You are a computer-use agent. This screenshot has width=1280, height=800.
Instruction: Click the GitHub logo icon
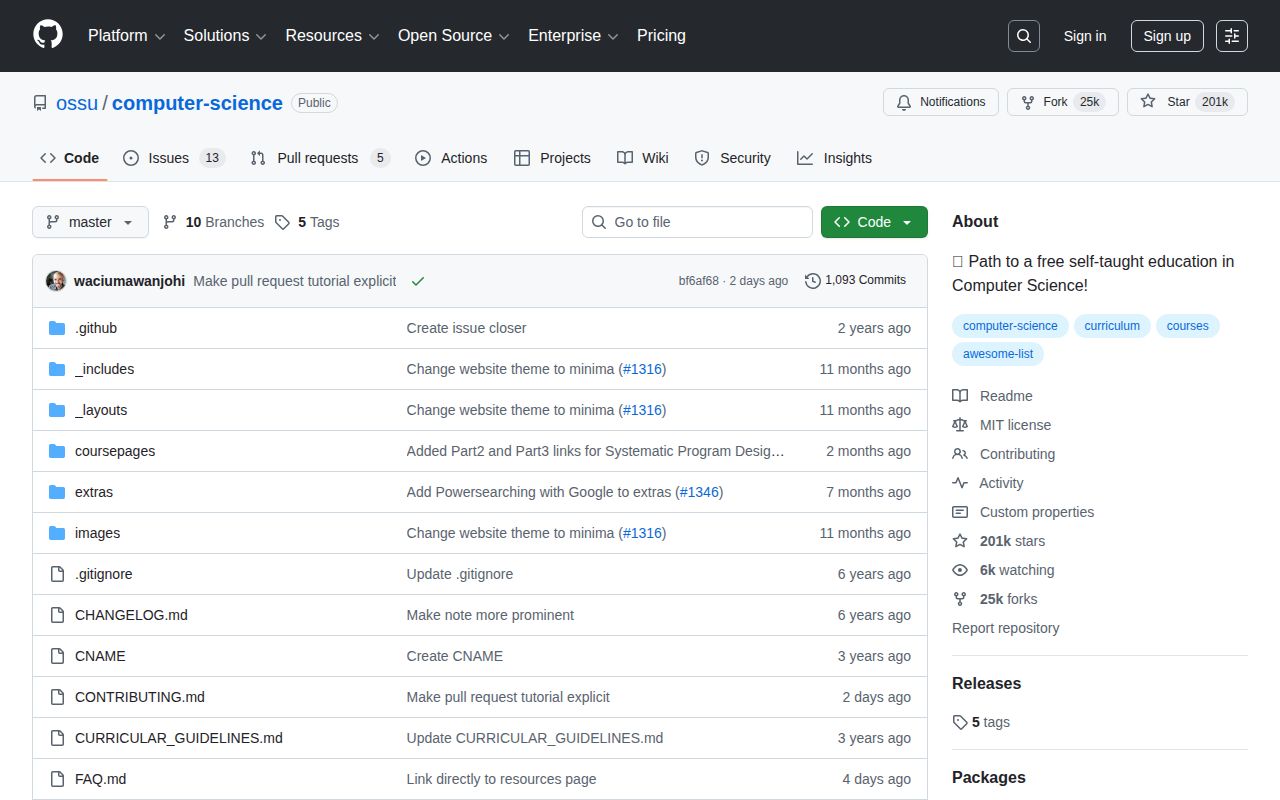pyautogui.click(x=48, y=35)
